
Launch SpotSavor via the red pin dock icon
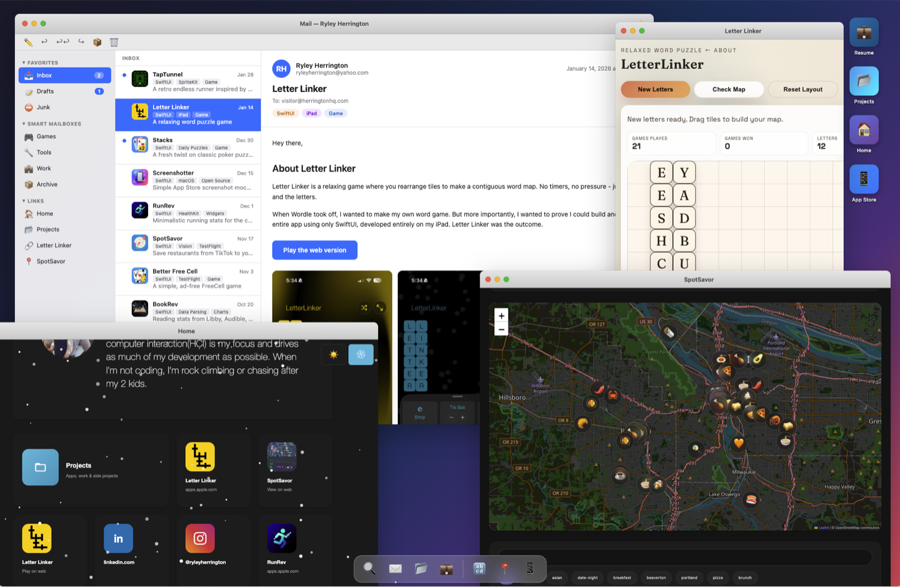[x=505, y=568]
